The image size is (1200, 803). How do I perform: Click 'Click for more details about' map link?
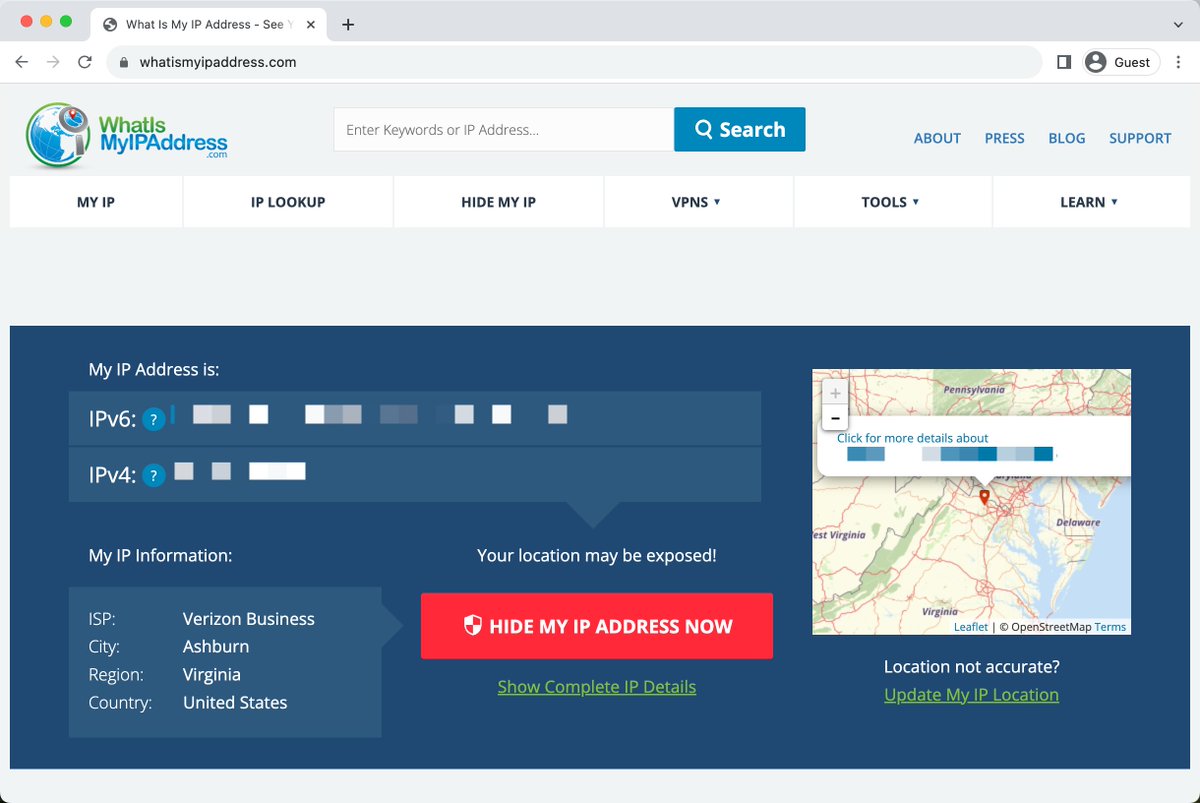912,438
